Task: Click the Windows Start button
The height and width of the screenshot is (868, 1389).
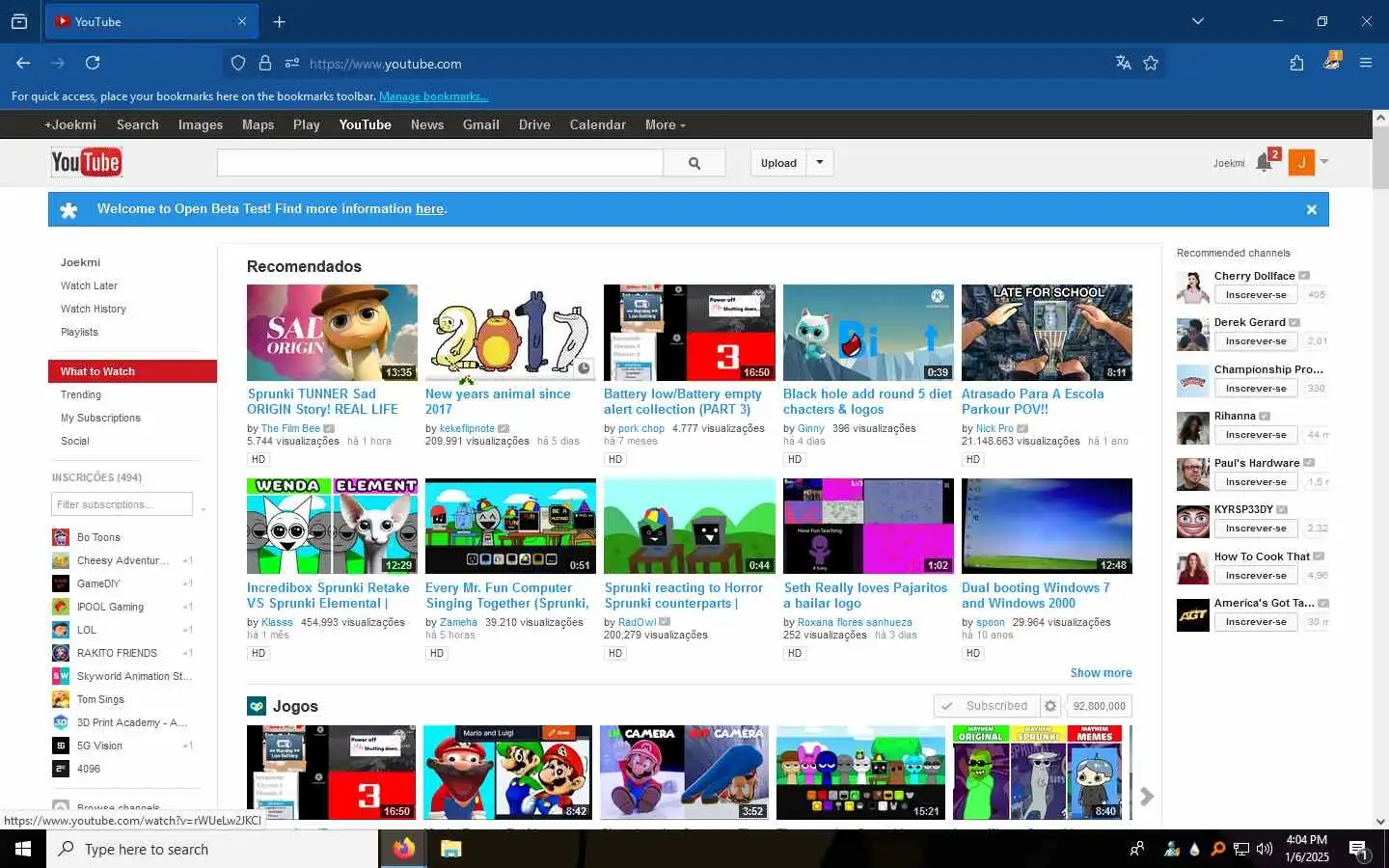Action: 23,849
